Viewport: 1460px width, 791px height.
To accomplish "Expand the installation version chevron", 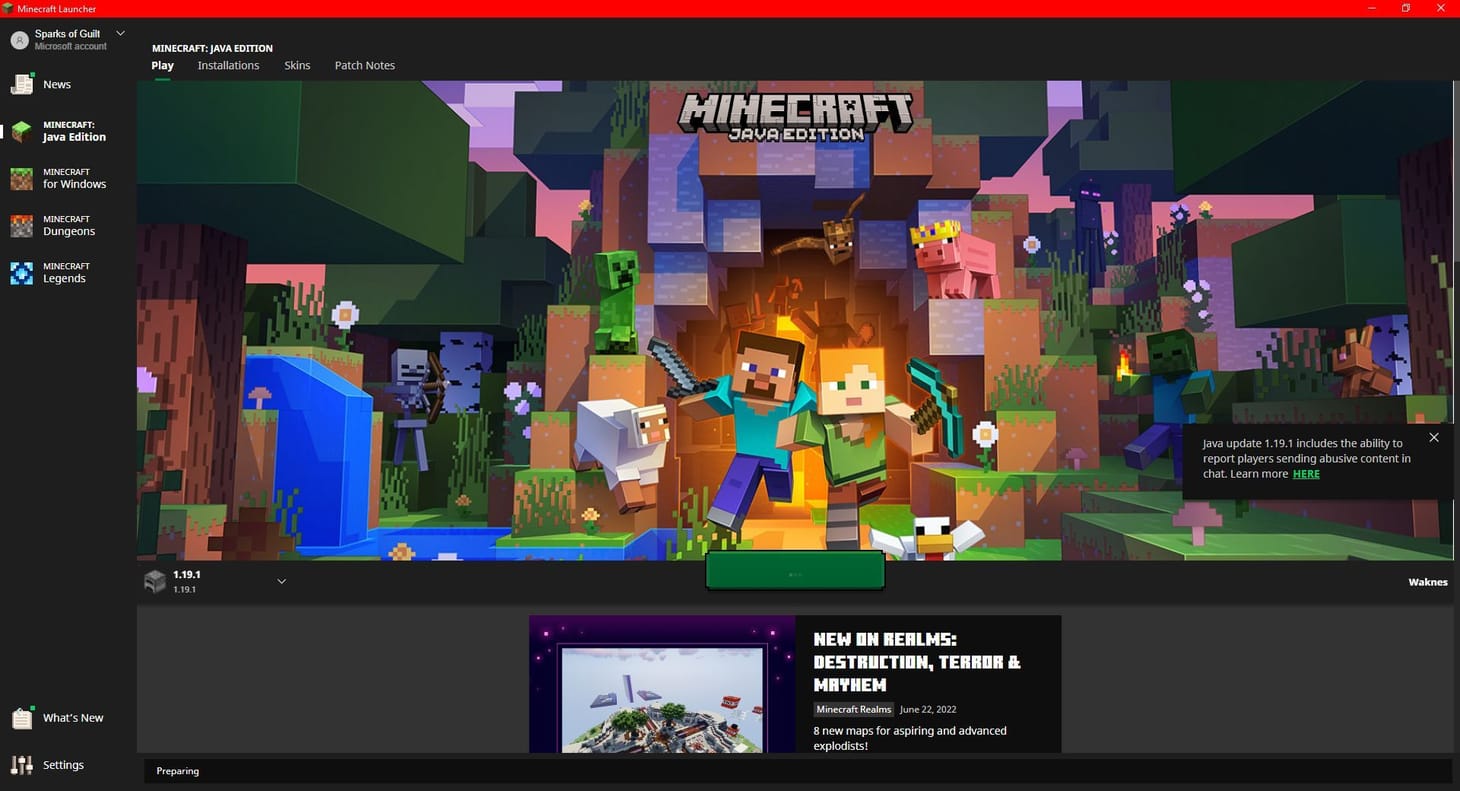I will coord(281,581).
